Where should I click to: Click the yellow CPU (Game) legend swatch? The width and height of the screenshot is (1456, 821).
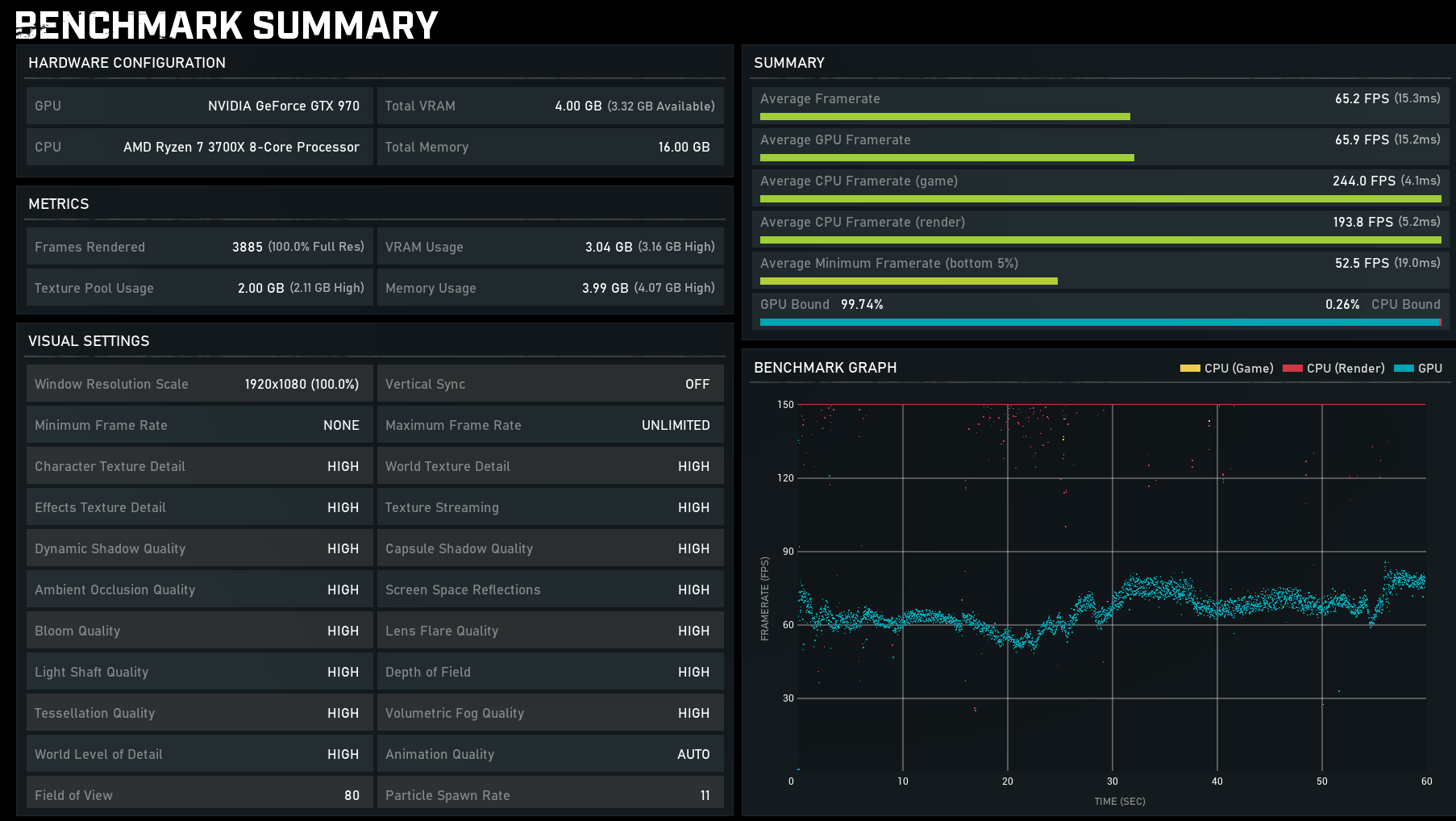1189,369
